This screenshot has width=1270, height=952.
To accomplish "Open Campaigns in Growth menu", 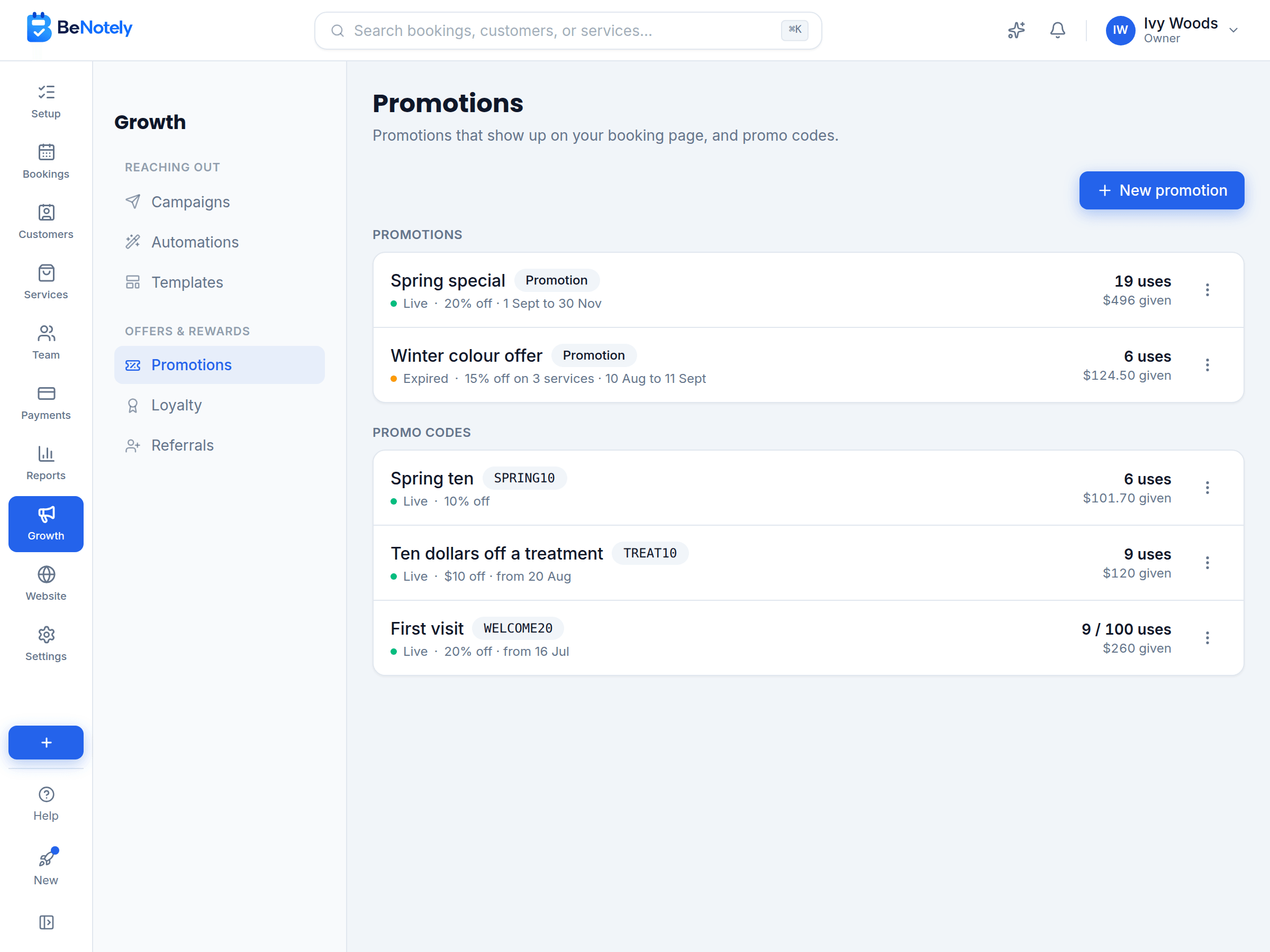I will tap(219, 202).
